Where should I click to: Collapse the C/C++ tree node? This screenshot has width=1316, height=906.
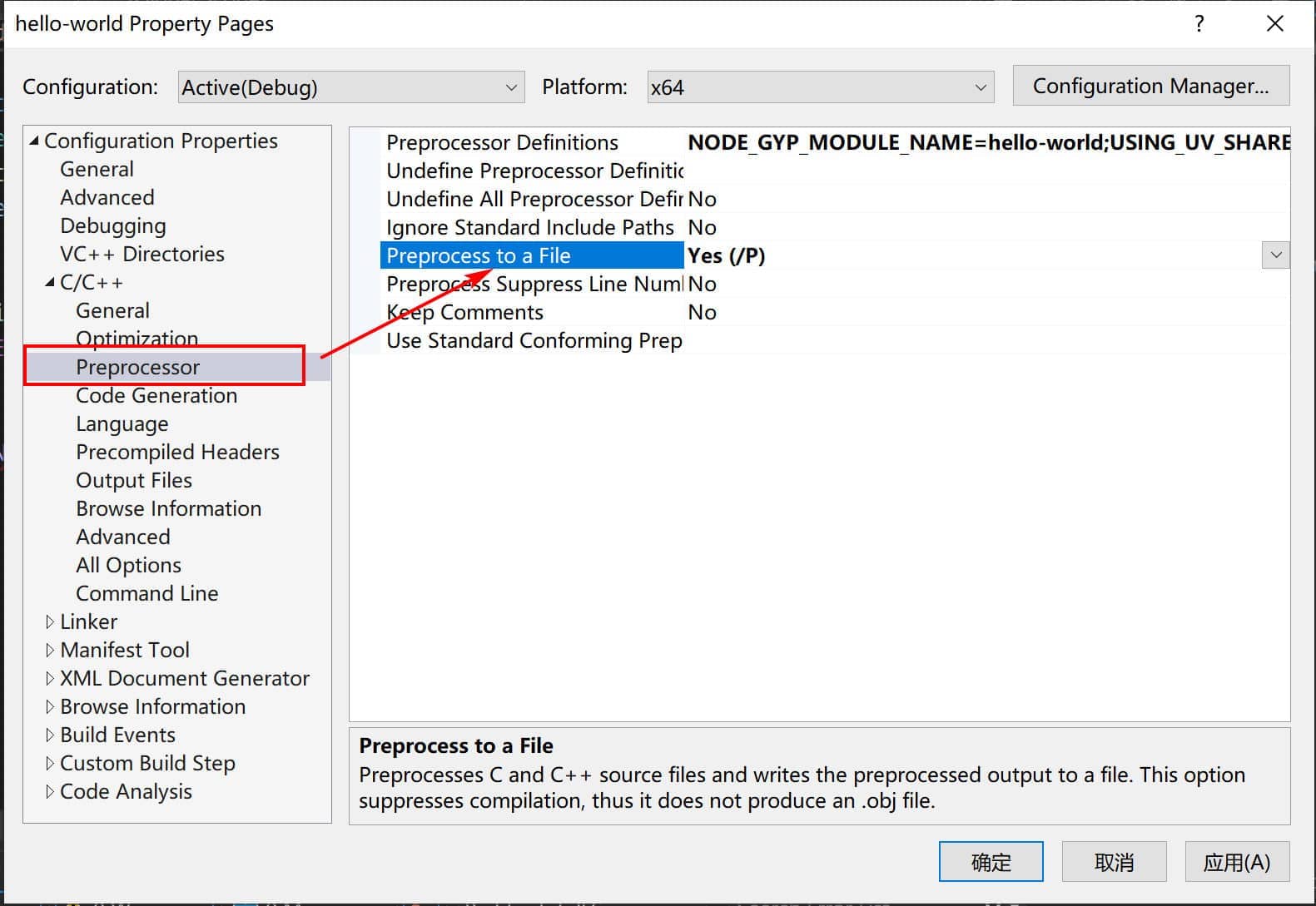pos(50,283)
